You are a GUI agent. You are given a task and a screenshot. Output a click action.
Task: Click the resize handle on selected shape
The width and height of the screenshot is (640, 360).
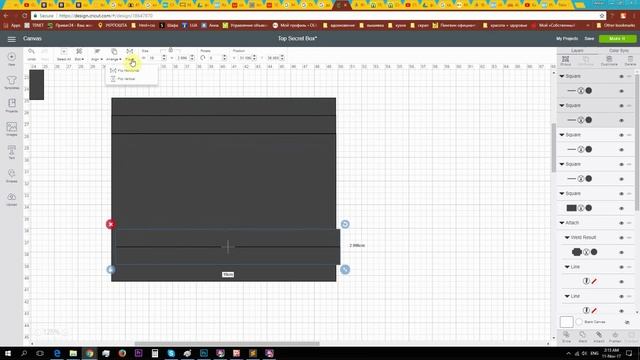point(345,269)
